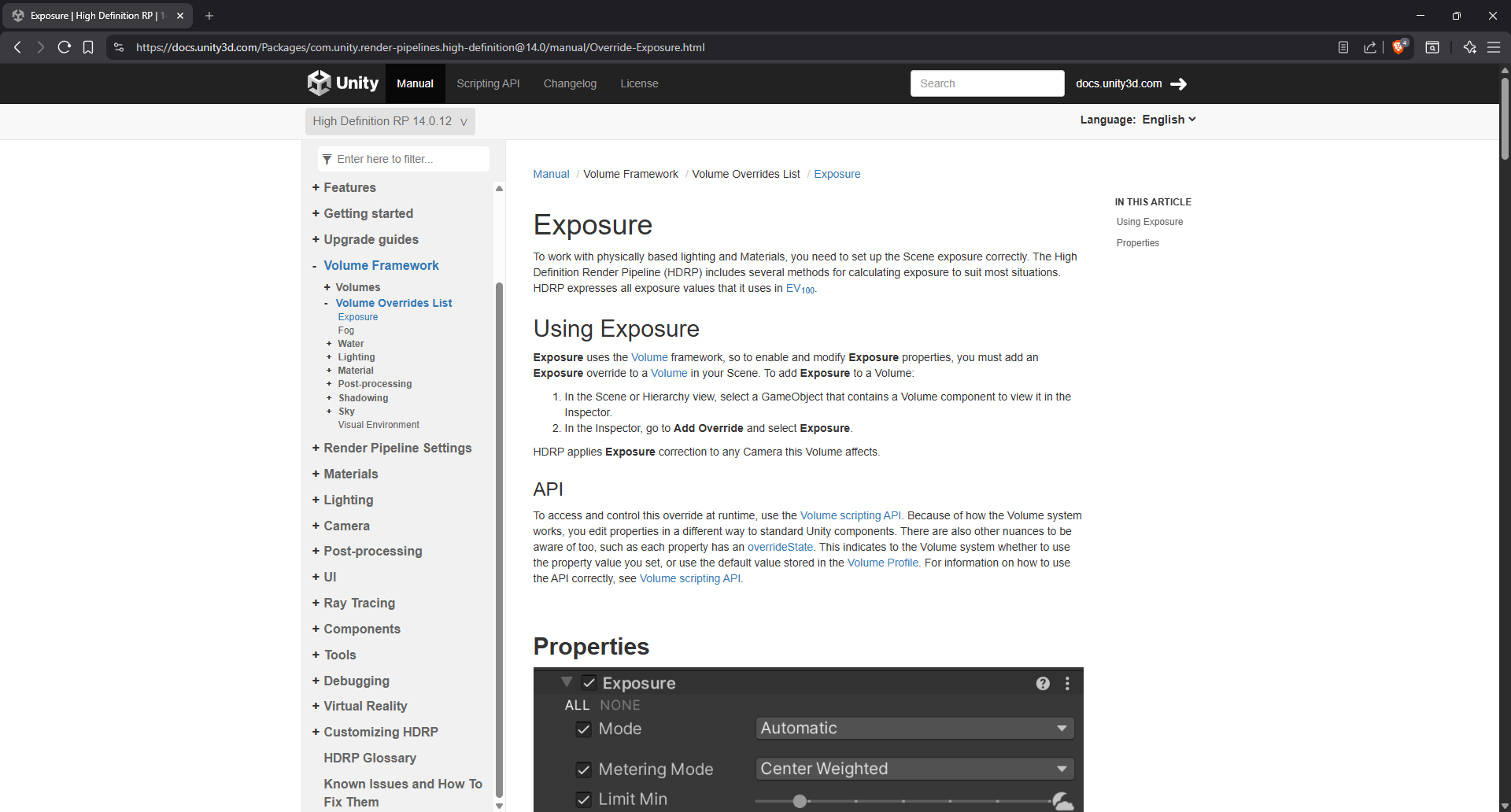Switch to the Scripting API tab

pos(488,83)
